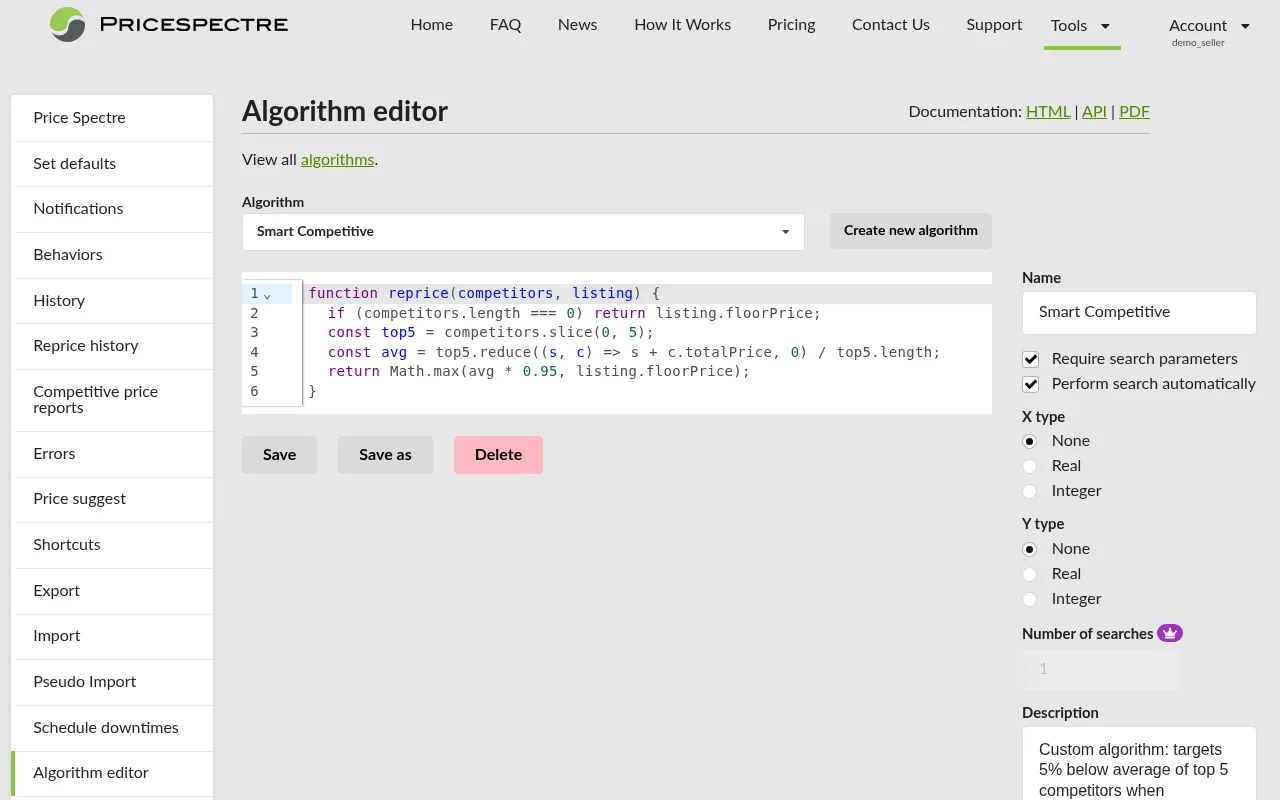1280x800 pixels.
Task: Uncheck Require search parameters
Action: tap(1030, 359)
